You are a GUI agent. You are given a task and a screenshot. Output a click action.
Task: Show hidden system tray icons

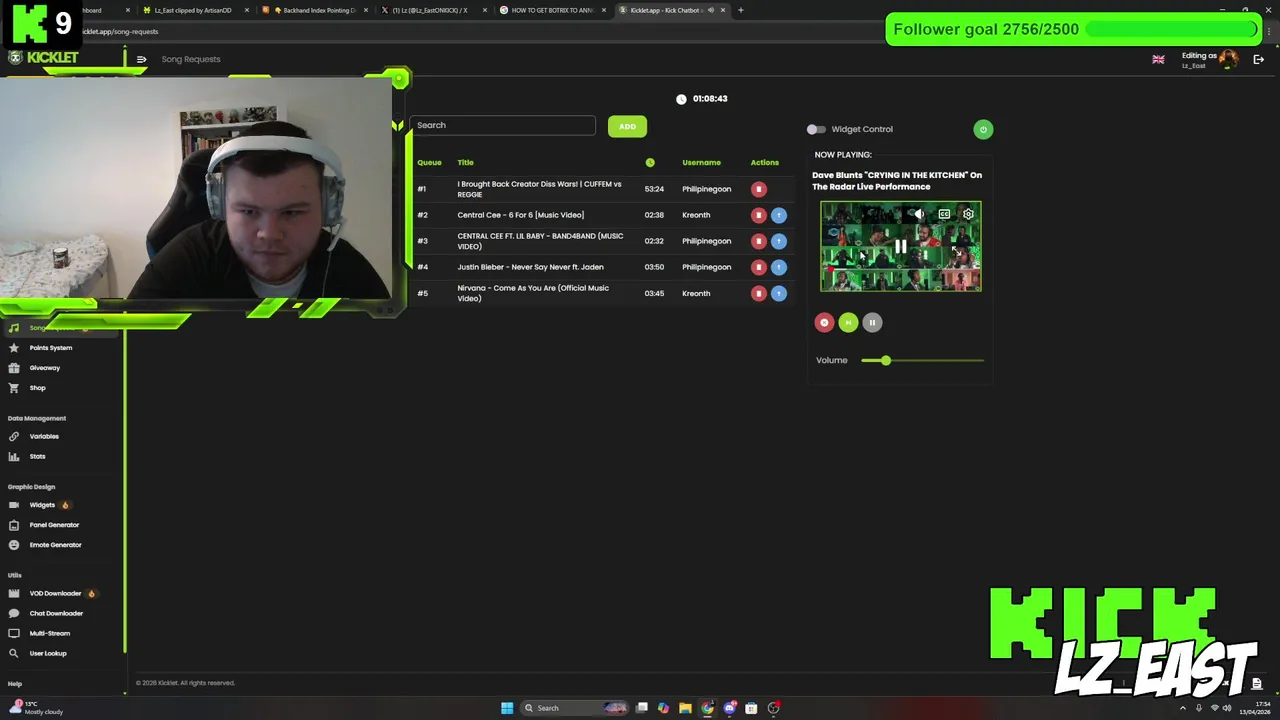(1185, 708)
